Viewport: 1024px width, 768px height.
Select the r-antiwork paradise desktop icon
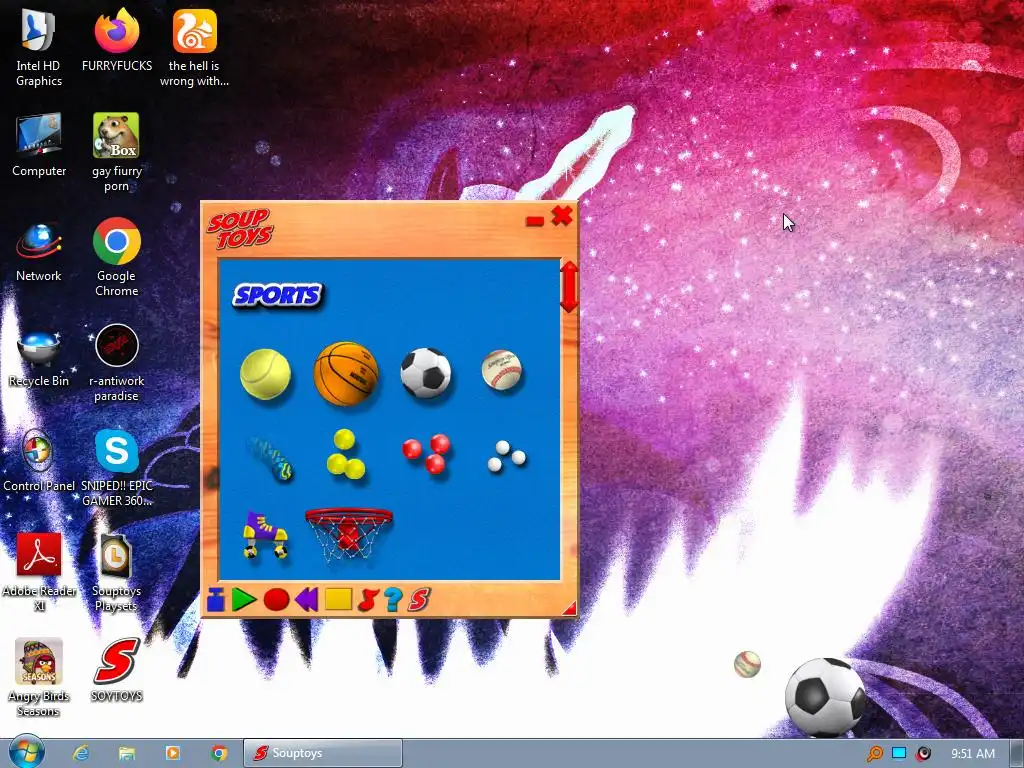click(x=116, y=363)
